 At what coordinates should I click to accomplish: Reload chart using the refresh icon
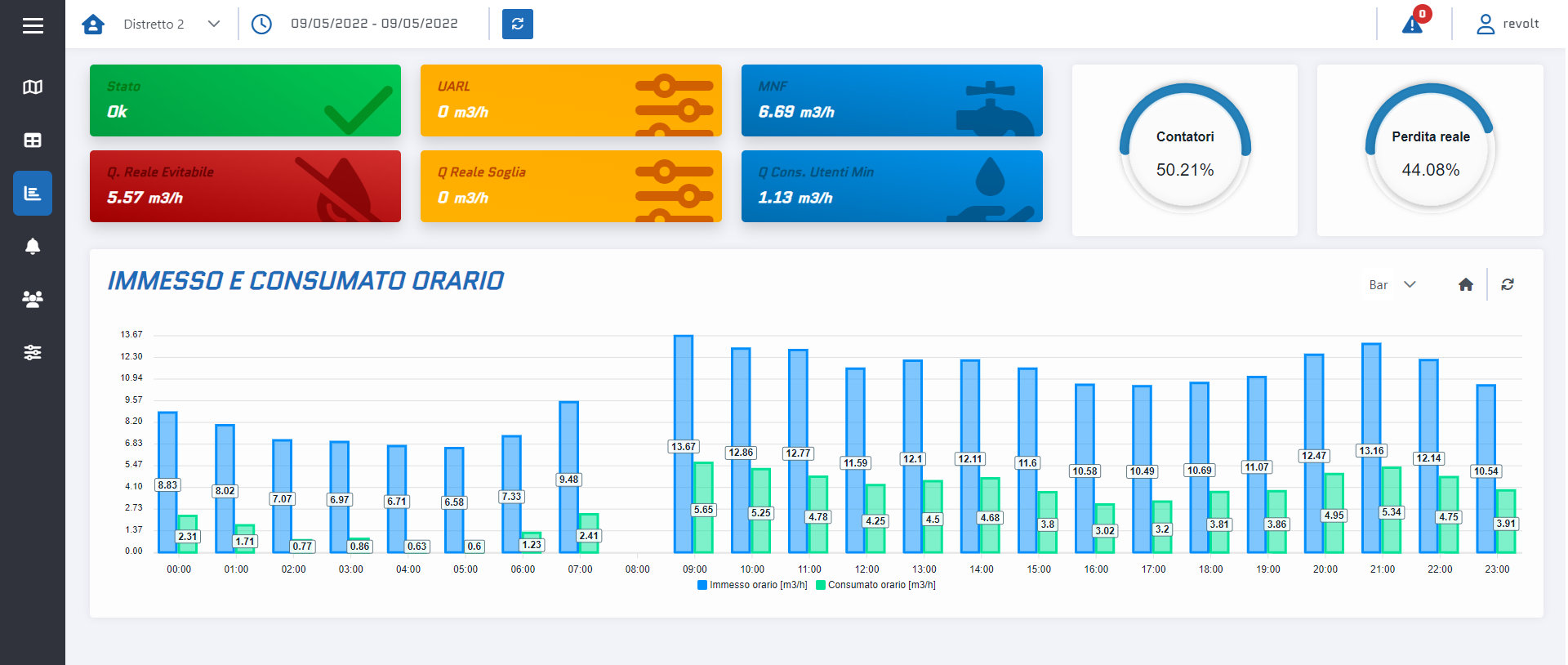click(x=1508, y=284)
